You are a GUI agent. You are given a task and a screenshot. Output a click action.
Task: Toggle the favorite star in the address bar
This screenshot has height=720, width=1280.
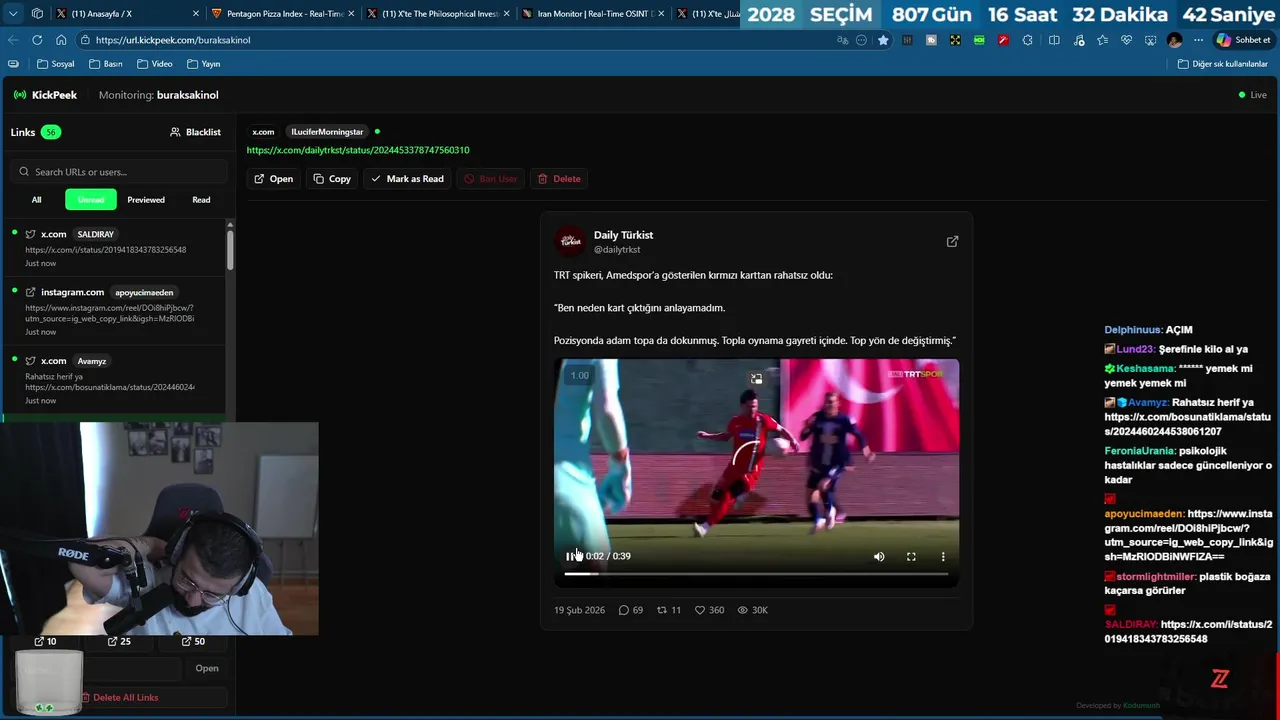point(883,40)
